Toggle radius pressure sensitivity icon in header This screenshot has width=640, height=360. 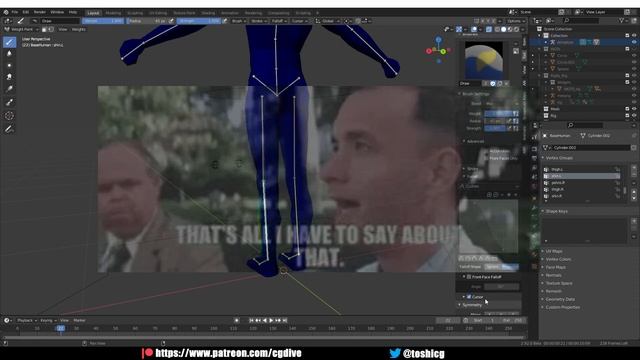pos(171,21)
